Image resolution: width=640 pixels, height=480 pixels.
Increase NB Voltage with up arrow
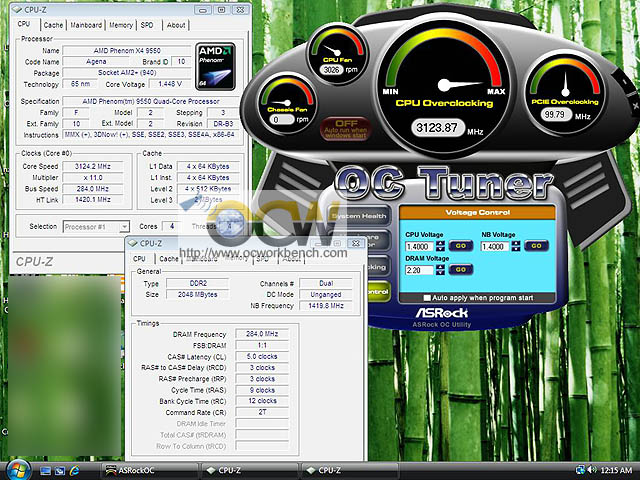[x=516, y=243]
